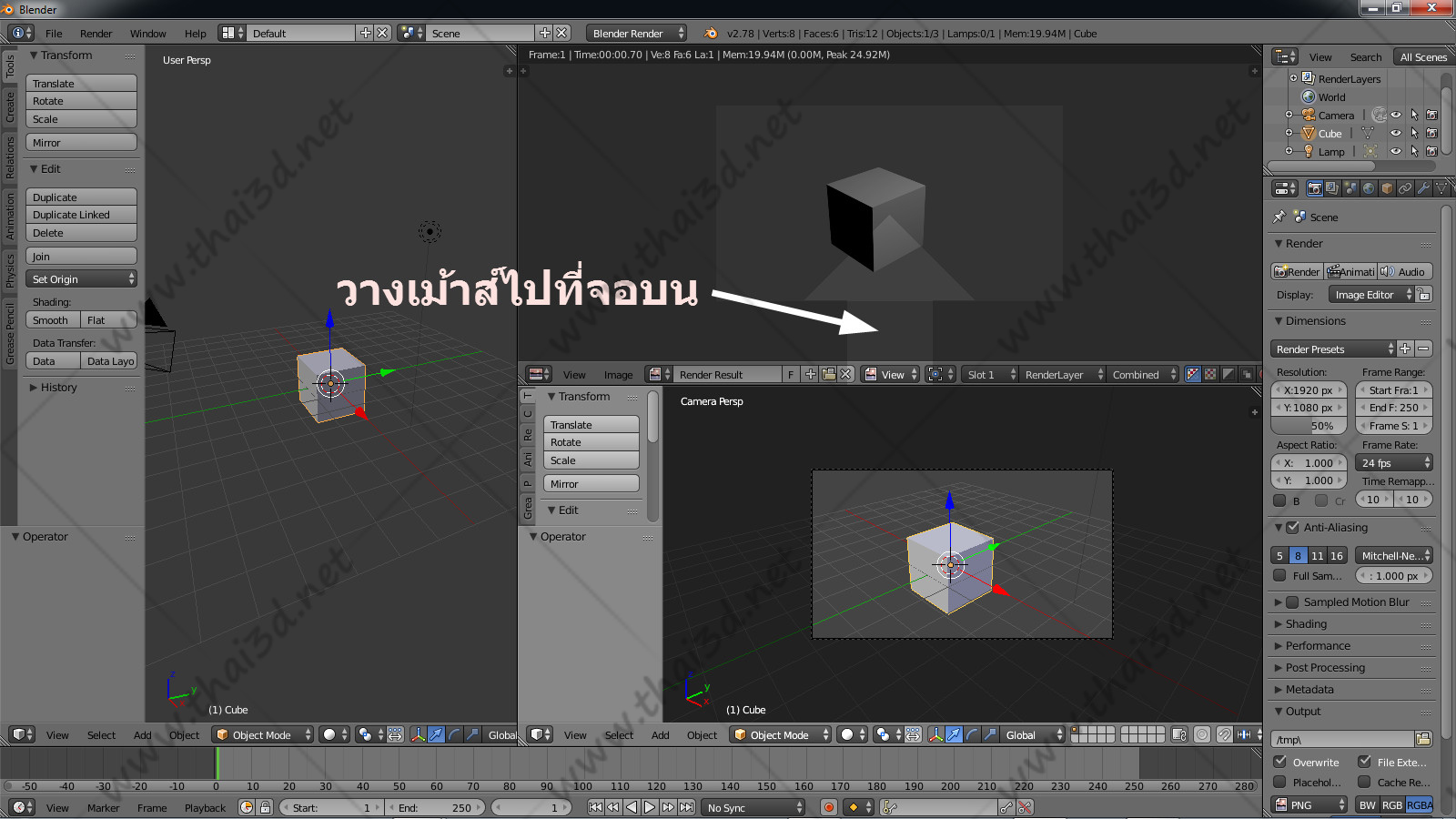This screenshot has height=819, width=1456.
Task: Open the Render menu in the top bar
Action: [x=96, y=34]
